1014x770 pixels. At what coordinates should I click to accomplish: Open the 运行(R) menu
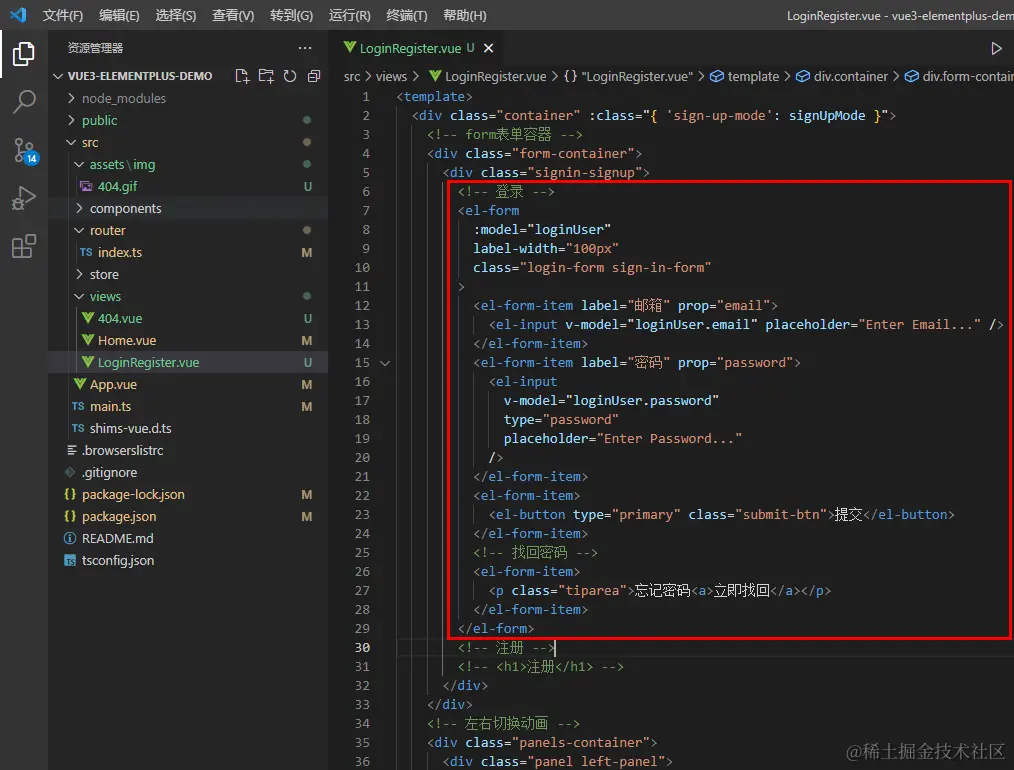(349, 15)
